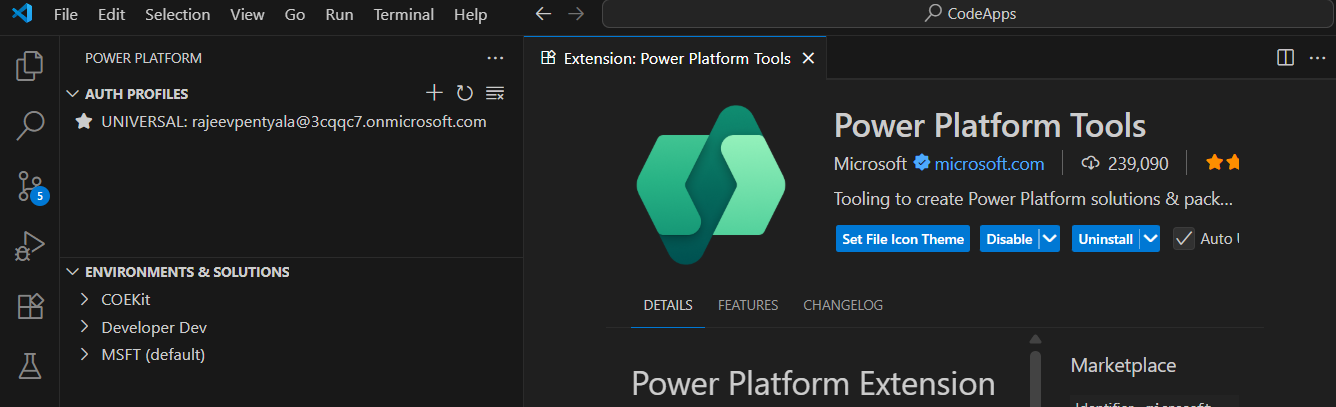The height and width of the screenshot is (407, 1336).
Task: Open the Extensions view icon
Action: tap(30, 306)
